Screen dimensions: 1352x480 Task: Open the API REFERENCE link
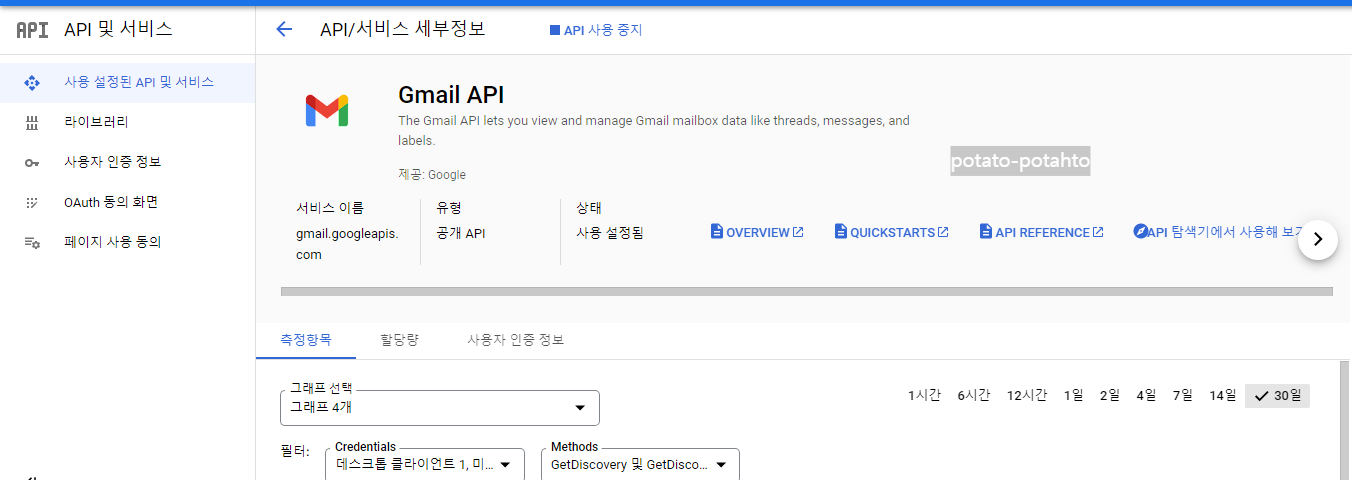(1042, 232)
